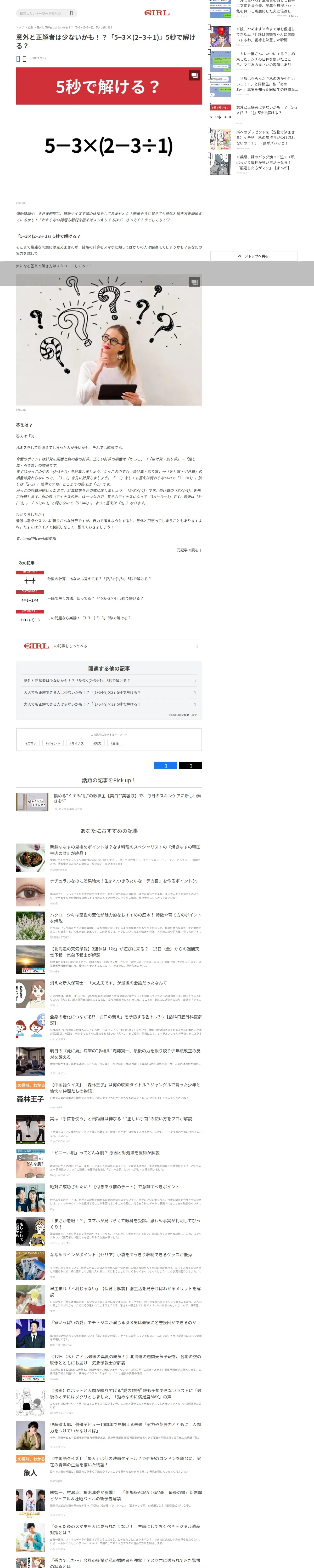Screen dimensions: 314x1568
Task: Open '【北海道の天気予報】3連休は「秋」' article
Action: [125, 952]
